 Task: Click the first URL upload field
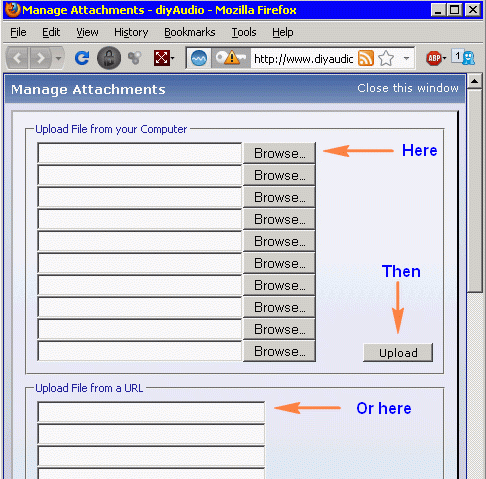(x=151, y=412)
